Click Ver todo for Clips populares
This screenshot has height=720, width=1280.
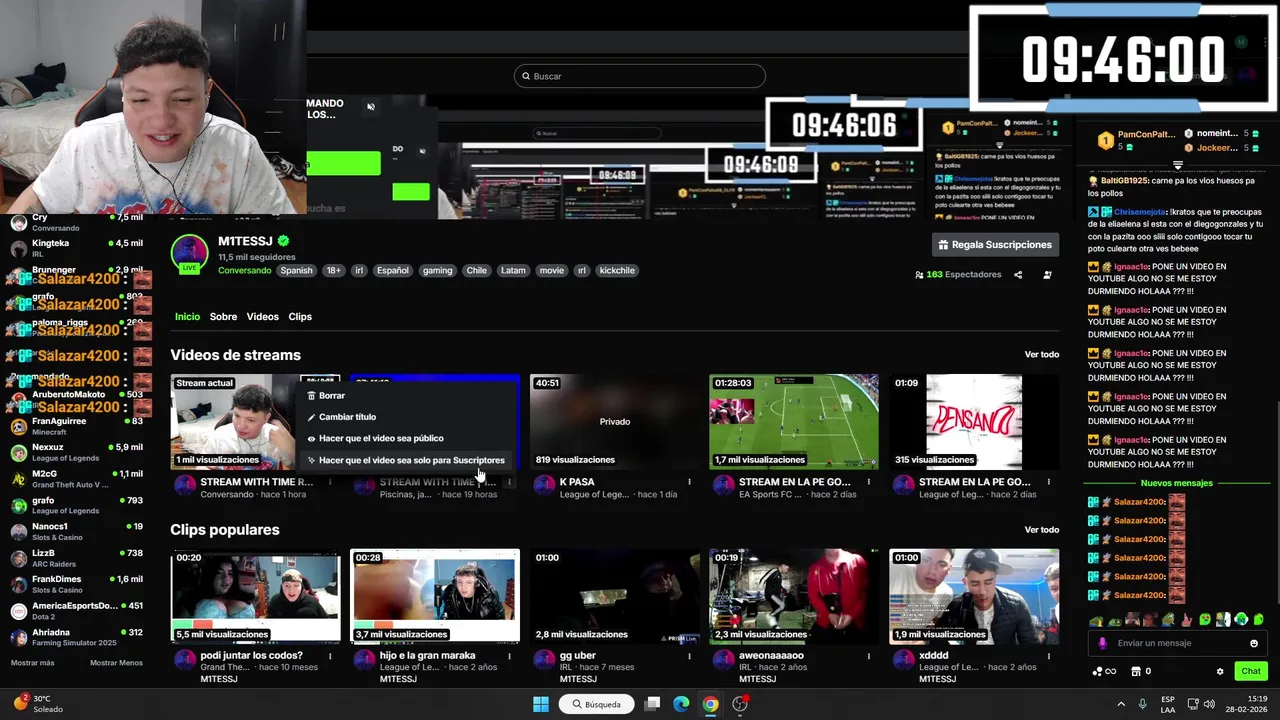[x=1041, y=530]
